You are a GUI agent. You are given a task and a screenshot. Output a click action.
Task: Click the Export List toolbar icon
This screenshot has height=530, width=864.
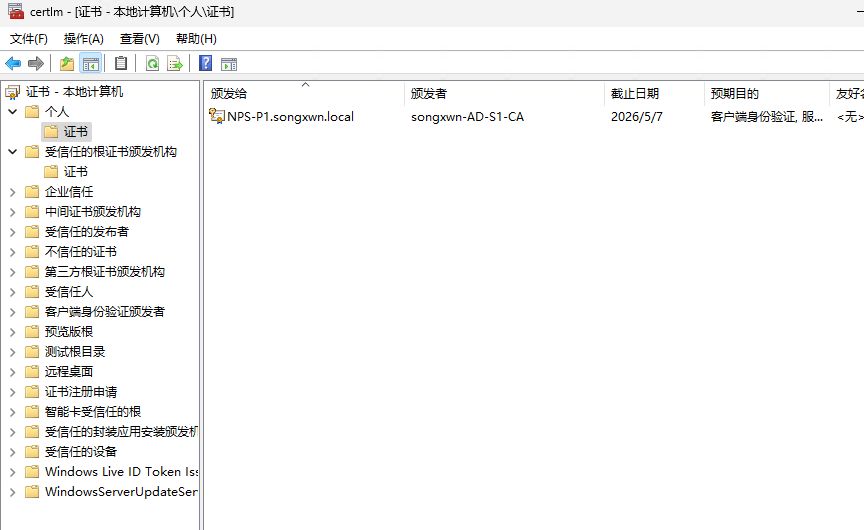pyautogui.click(x=175, y=64)
